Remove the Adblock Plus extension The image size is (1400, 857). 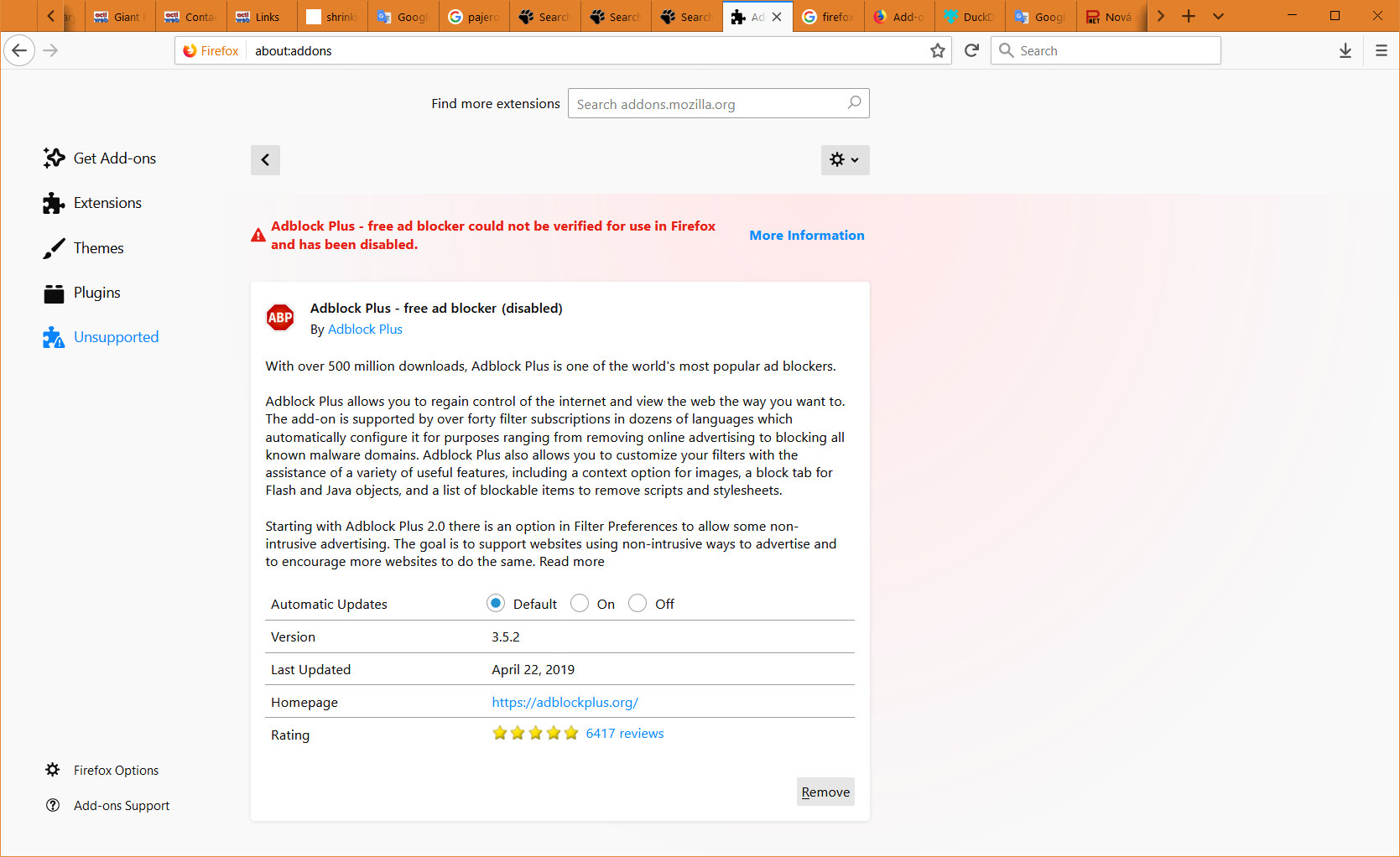825,792
